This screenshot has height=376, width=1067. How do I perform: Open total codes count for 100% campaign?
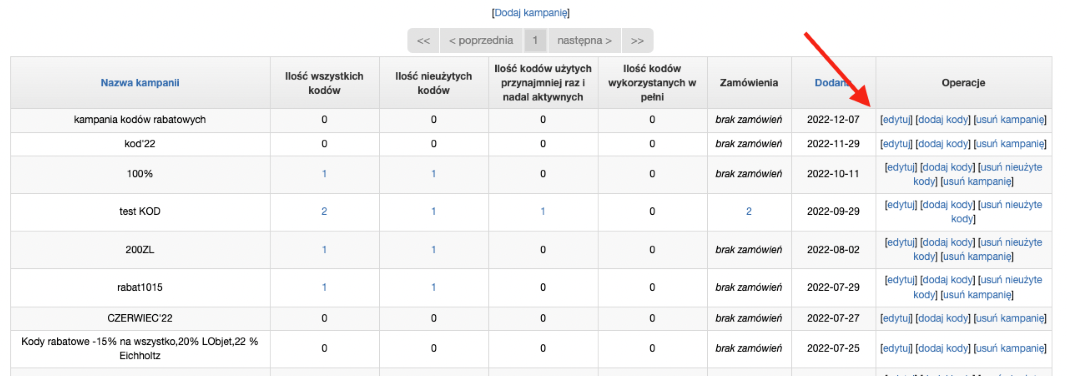[324, 173]
